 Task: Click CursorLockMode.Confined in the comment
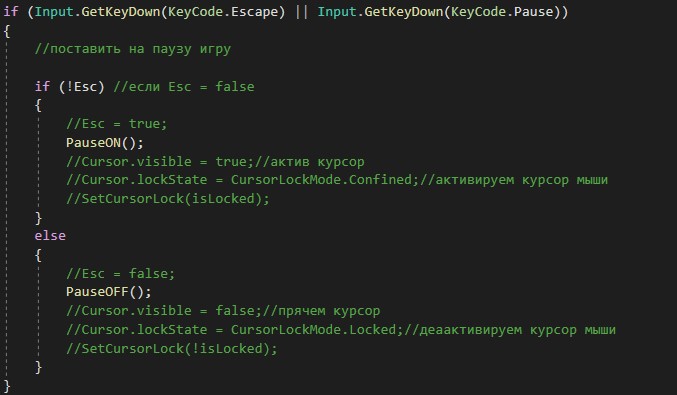tap(321, 180)
